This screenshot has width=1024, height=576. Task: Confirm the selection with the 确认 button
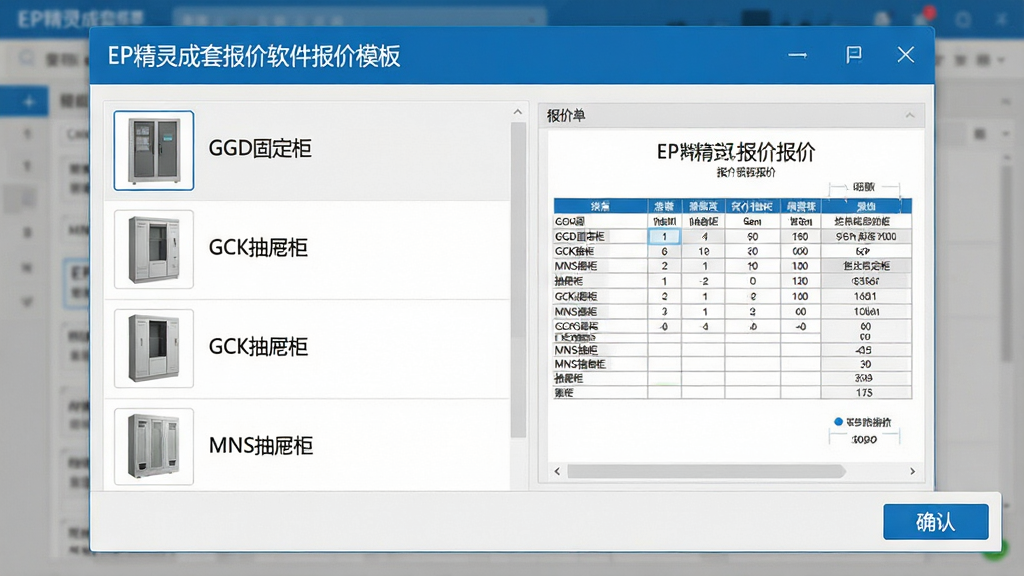pos(936,522)
